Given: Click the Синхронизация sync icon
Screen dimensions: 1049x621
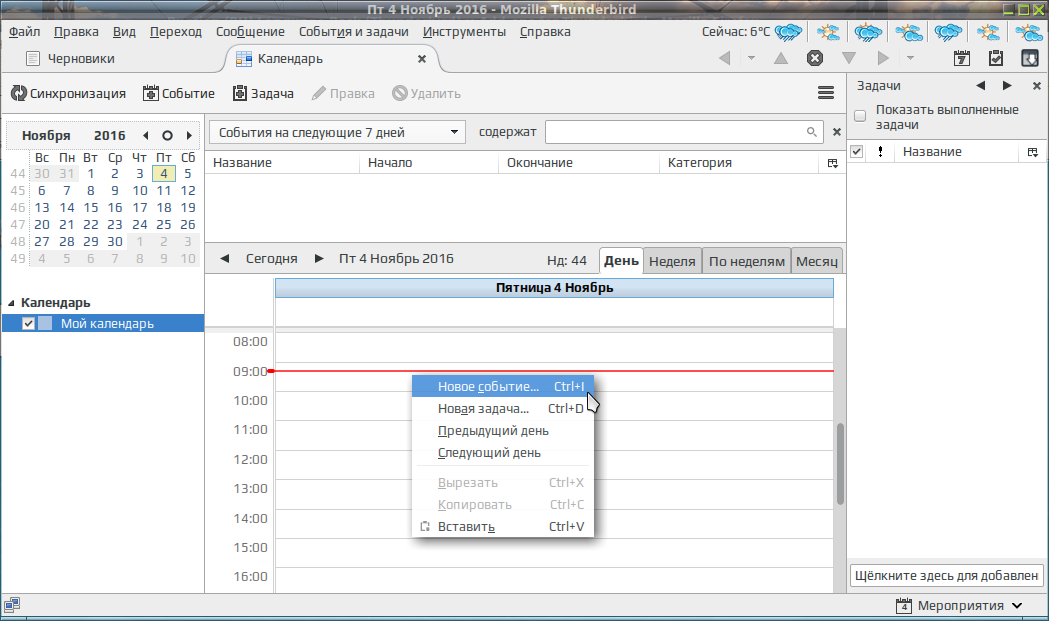Looking at the screenshot, I should (19, 94).
